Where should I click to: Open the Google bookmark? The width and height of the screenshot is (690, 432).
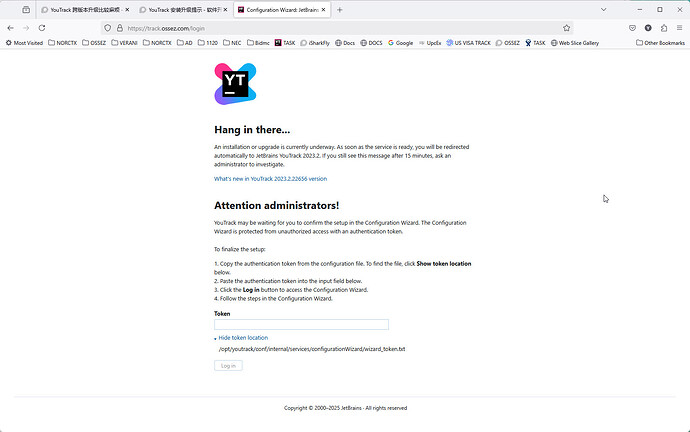[x=400, y=43]
